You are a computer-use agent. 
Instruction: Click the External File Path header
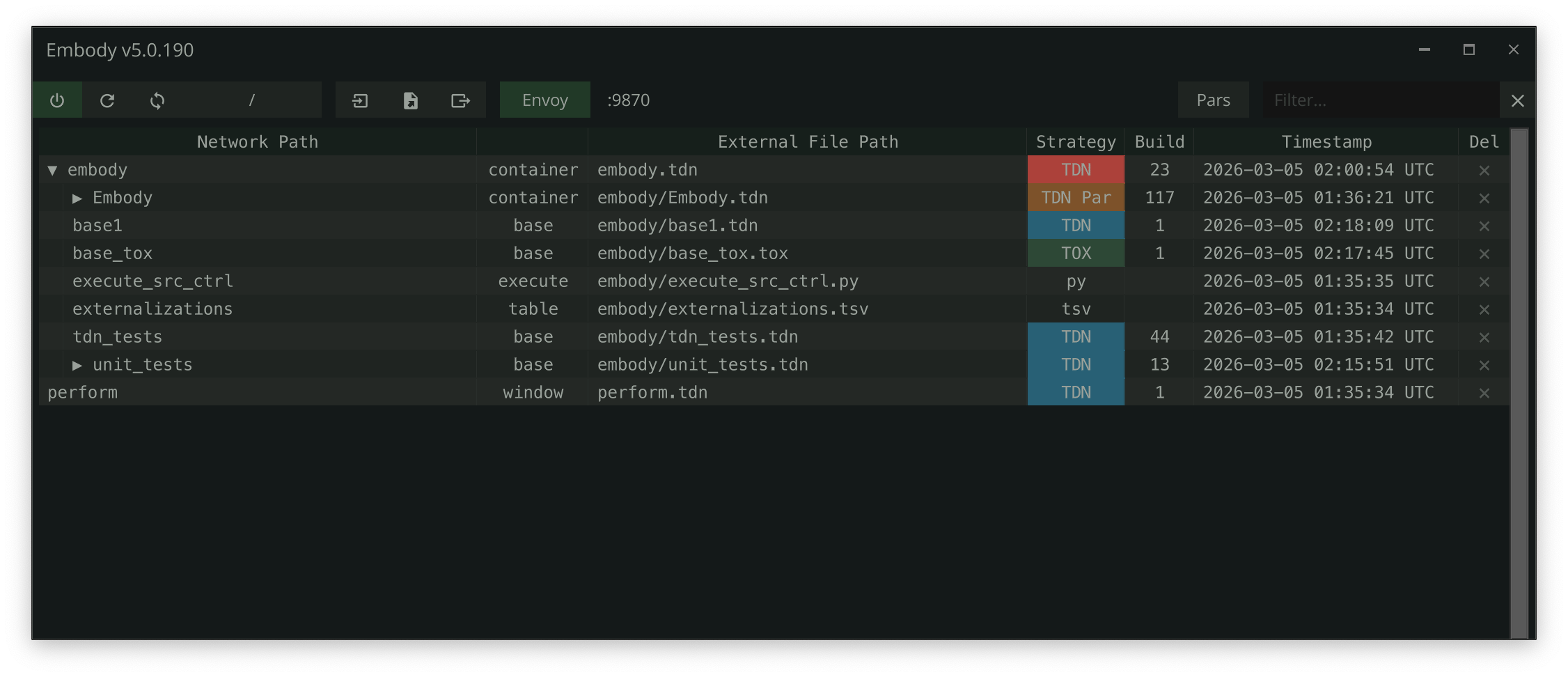click(808, 142)
